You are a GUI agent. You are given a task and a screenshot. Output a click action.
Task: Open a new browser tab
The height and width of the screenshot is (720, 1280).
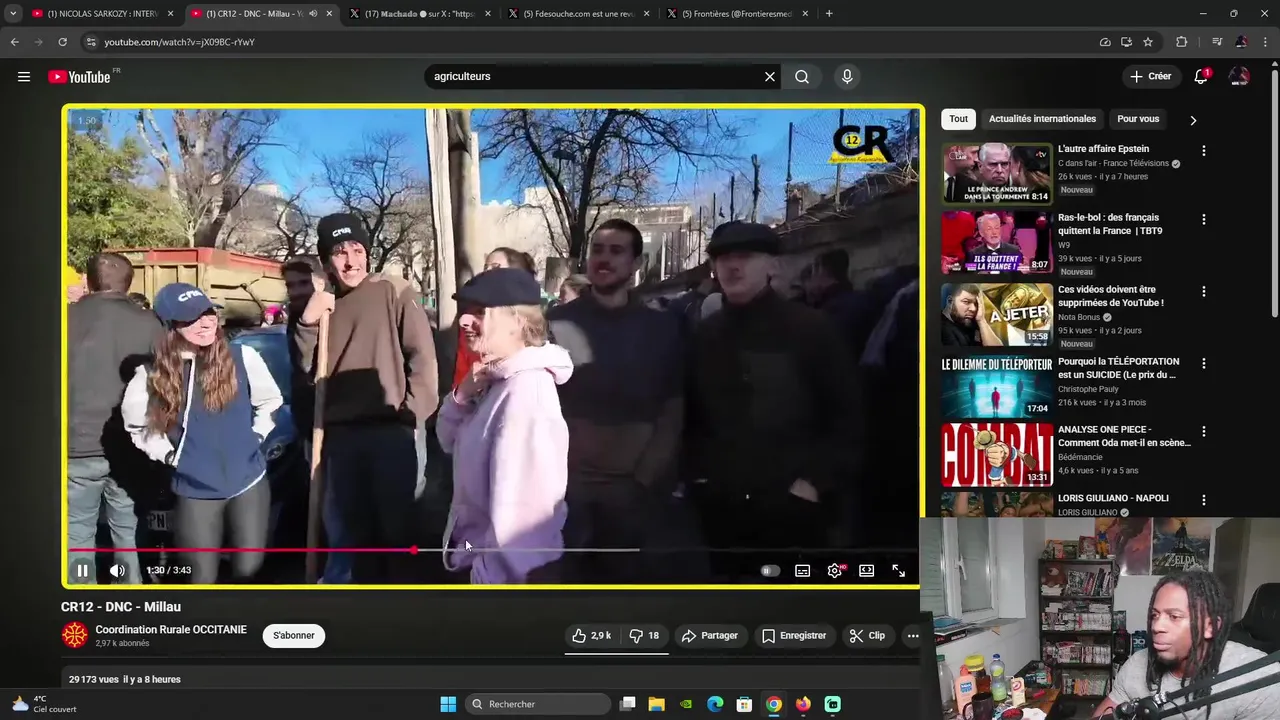point(829,14)
